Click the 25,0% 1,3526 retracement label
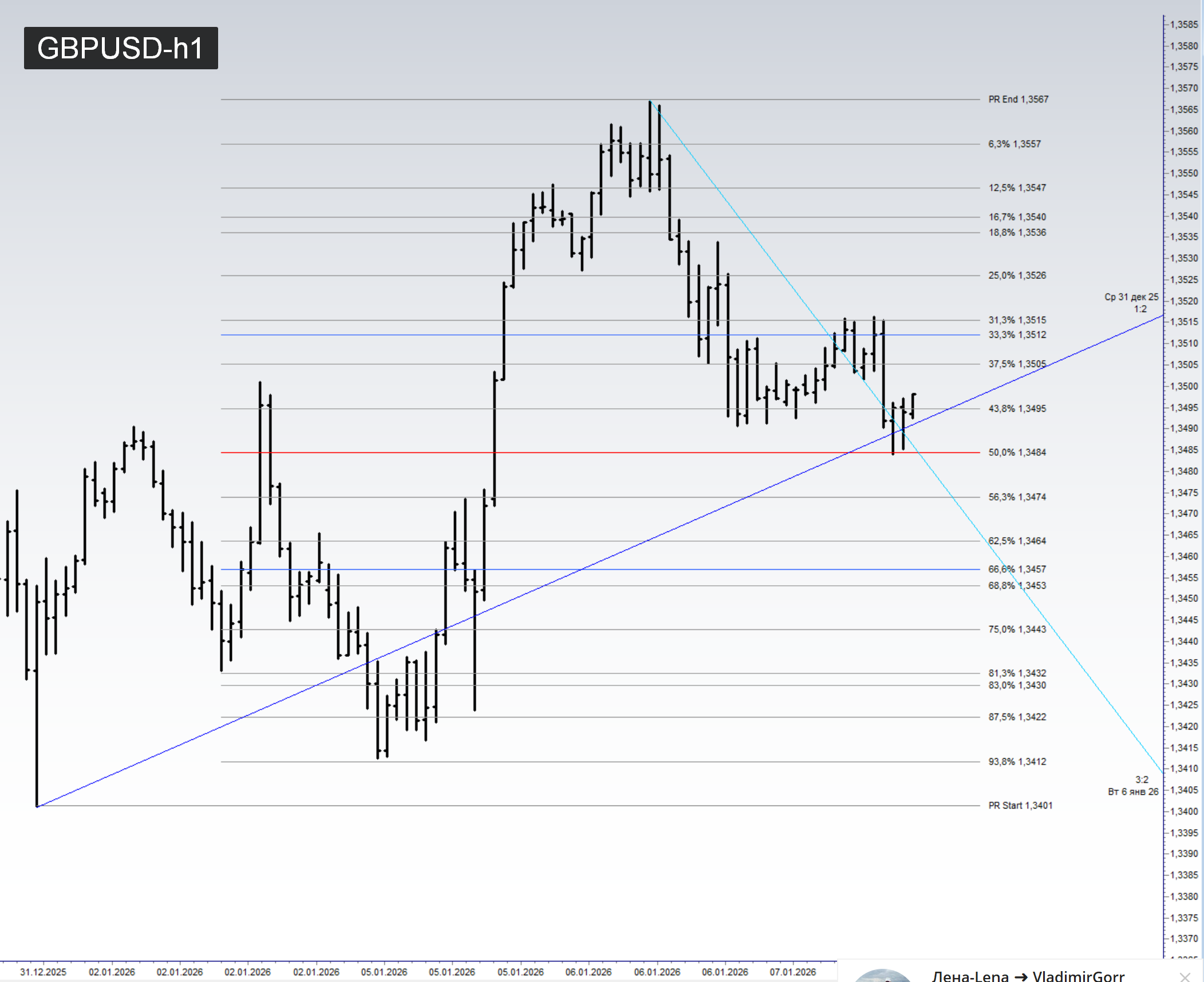This screenshot has height=982, width=1204. [1017, 275]
